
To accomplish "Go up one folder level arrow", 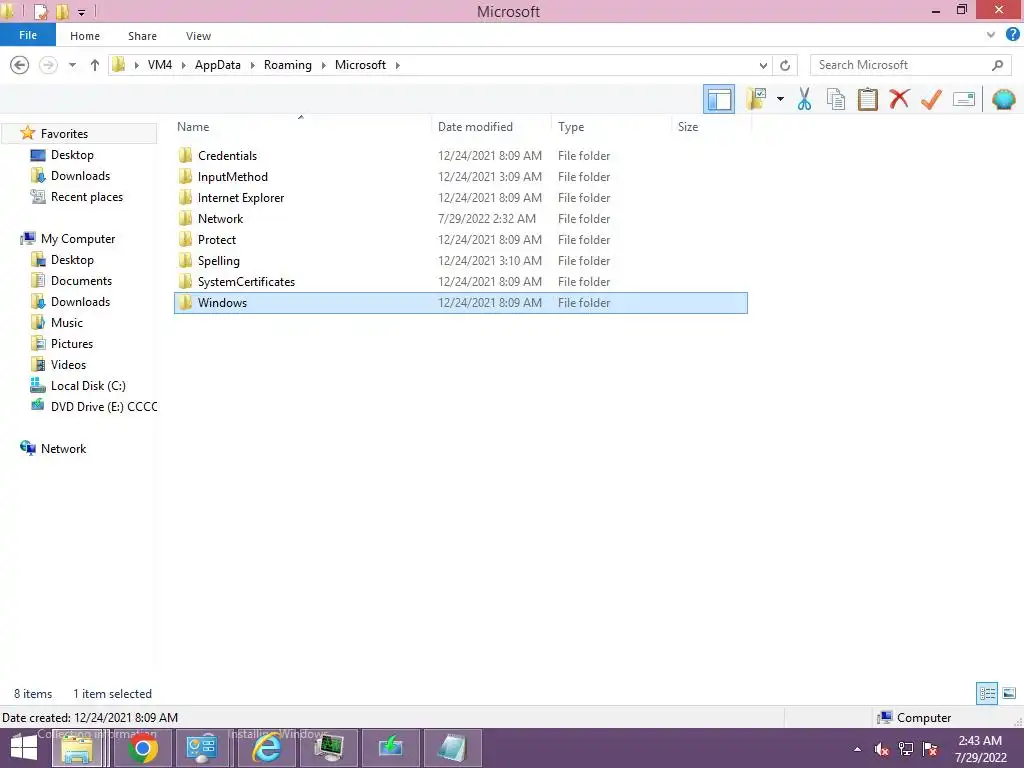I will pyautogui.click(x=95, y=65).
